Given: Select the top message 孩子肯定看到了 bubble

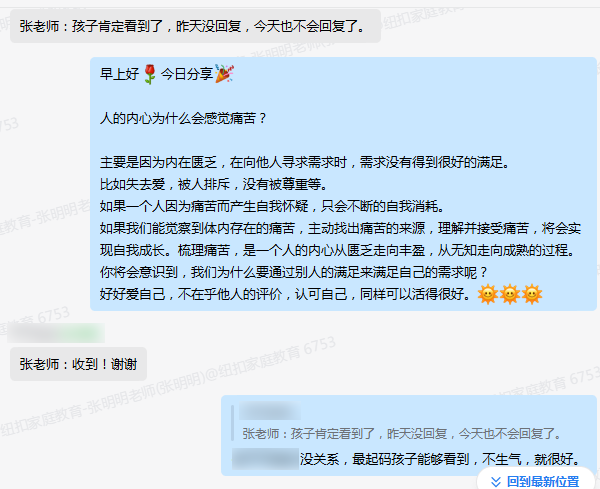Looking at the screenshot, I should coord(195,26).
